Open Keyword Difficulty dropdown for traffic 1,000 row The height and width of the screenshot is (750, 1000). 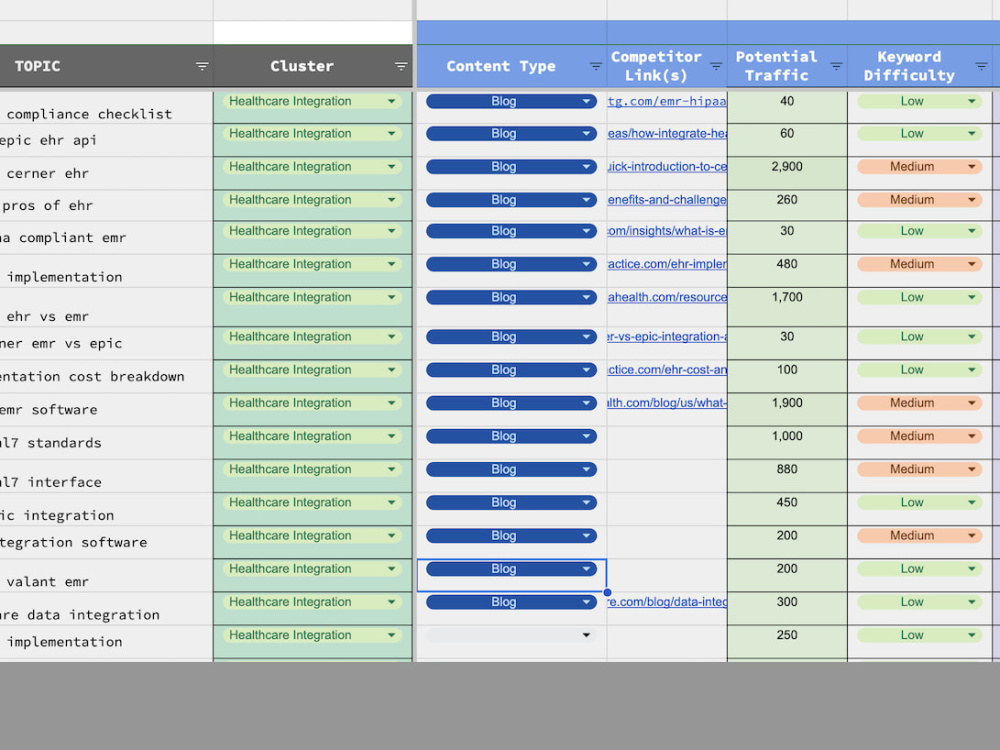tap(971, 436)
